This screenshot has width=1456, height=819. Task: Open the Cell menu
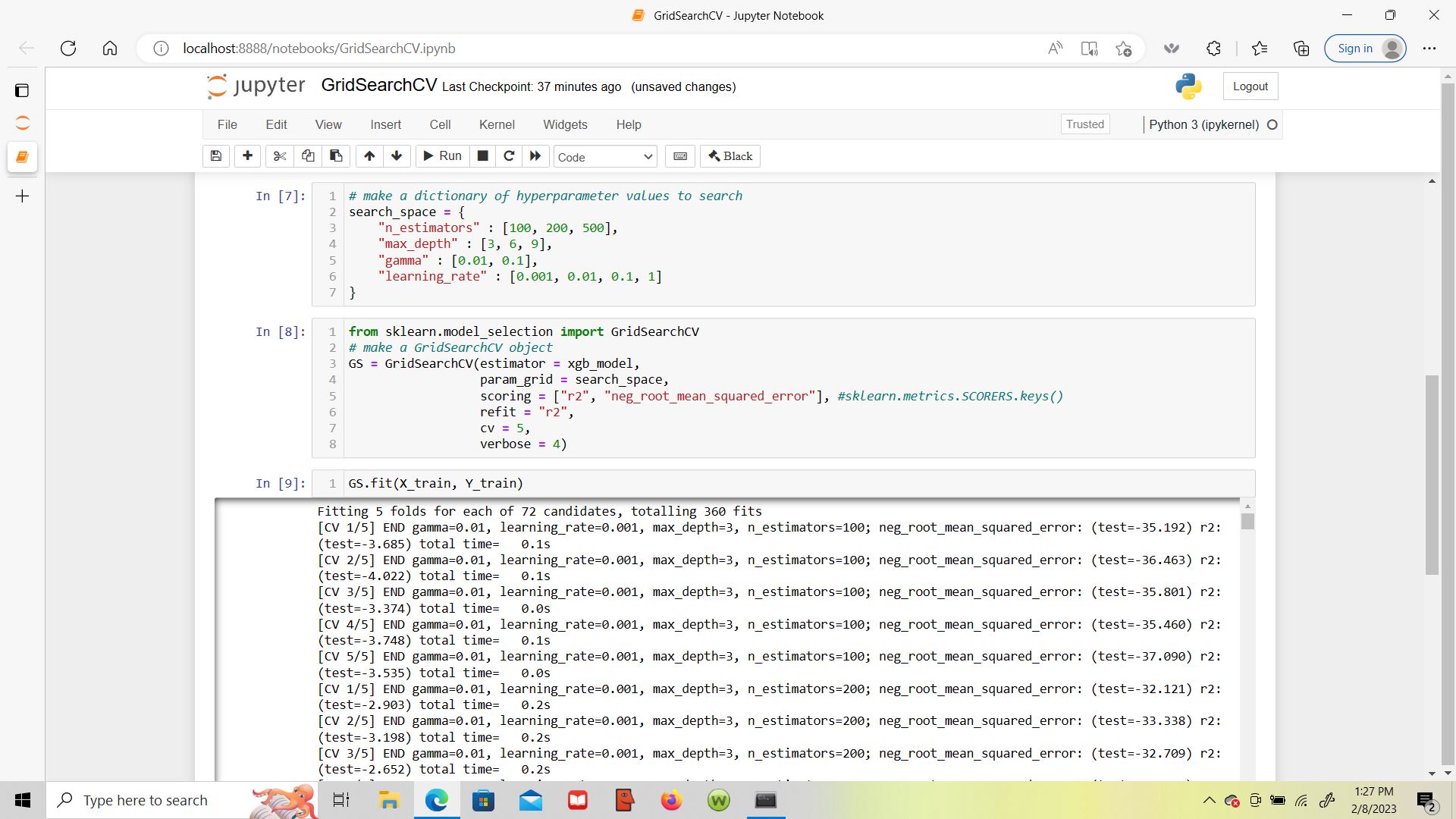440,124
